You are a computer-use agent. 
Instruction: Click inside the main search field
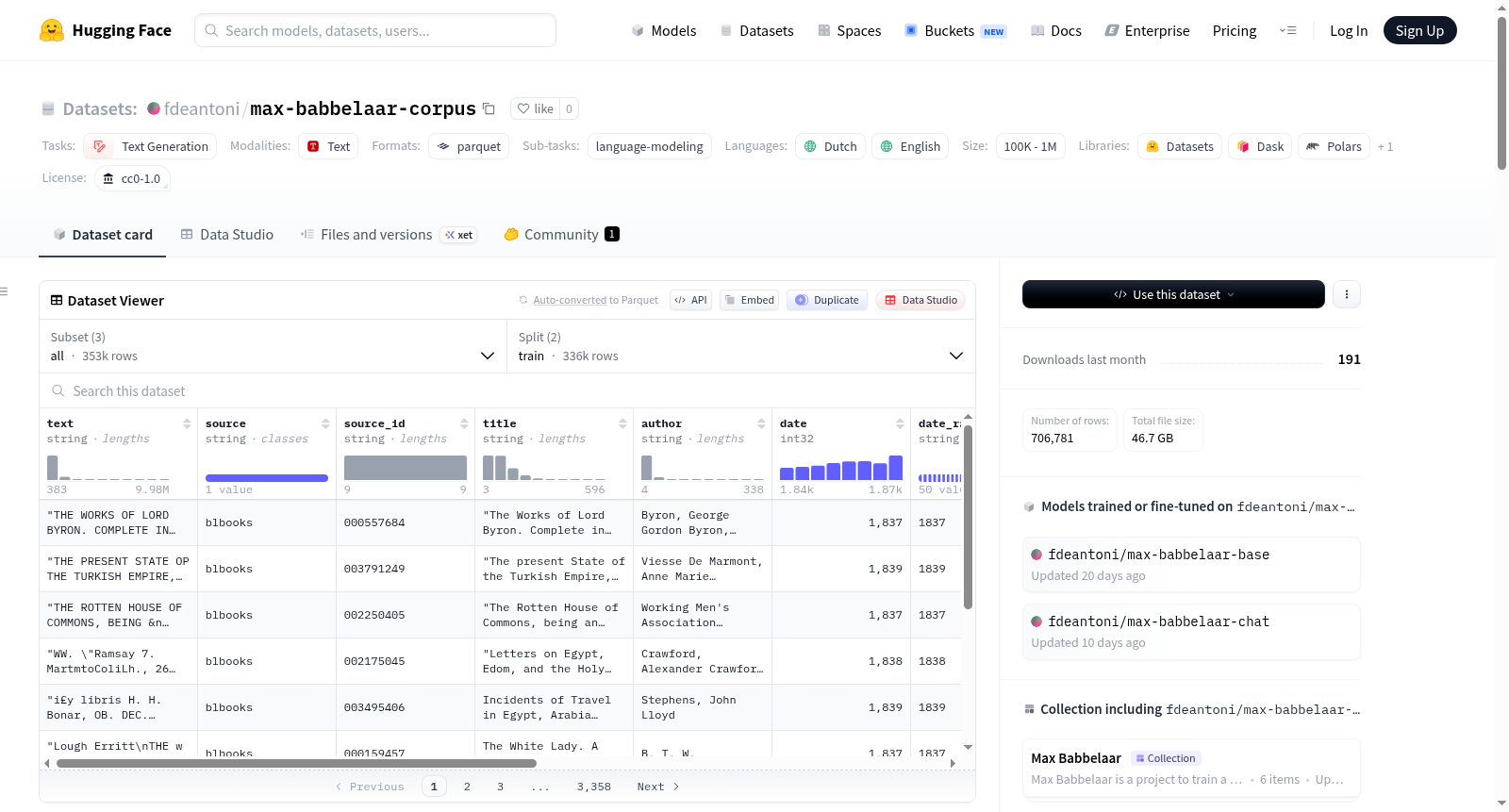(375, 30)
